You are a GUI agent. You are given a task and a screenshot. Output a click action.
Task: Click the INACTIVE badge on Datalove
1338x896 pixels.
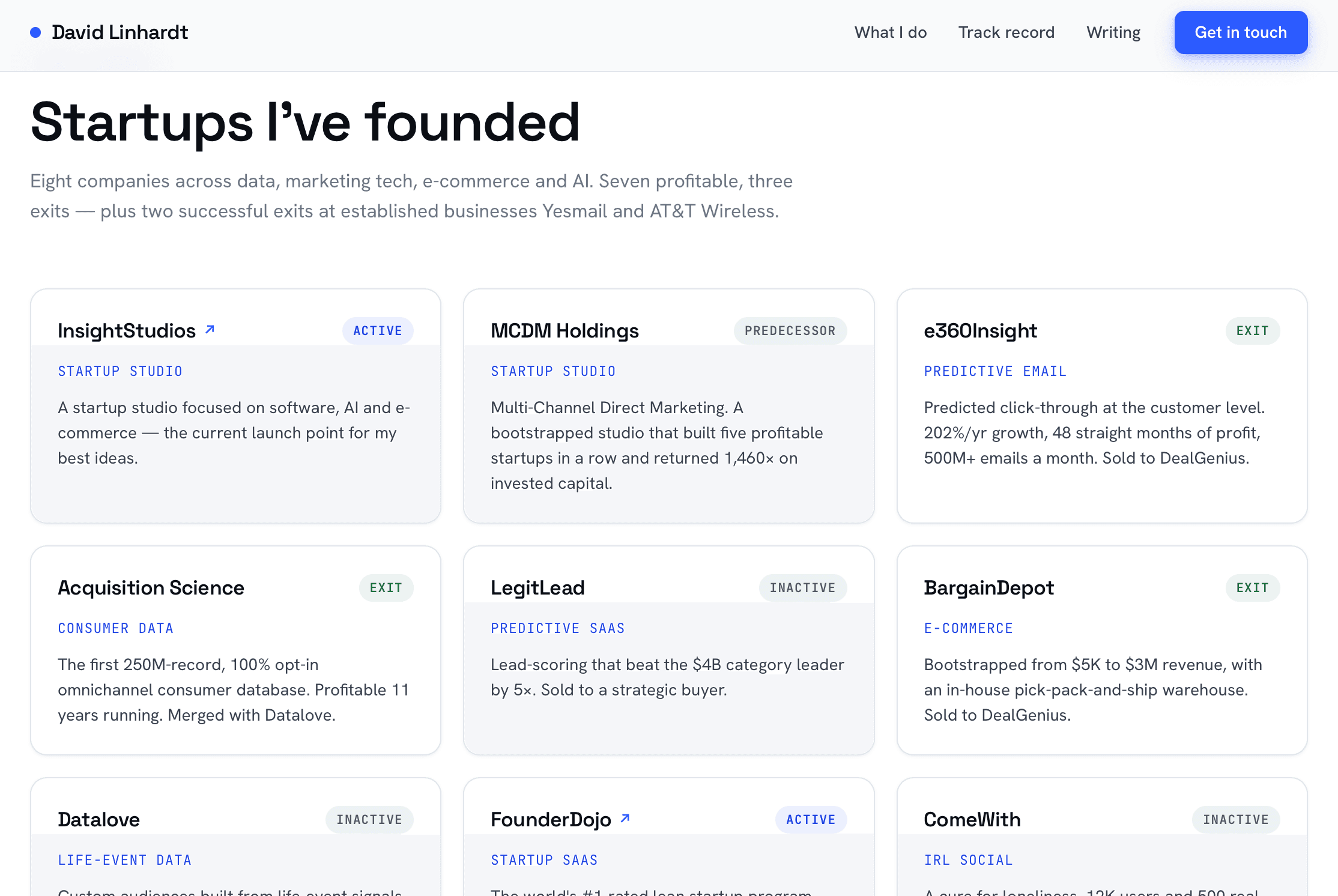pos(369,820)
